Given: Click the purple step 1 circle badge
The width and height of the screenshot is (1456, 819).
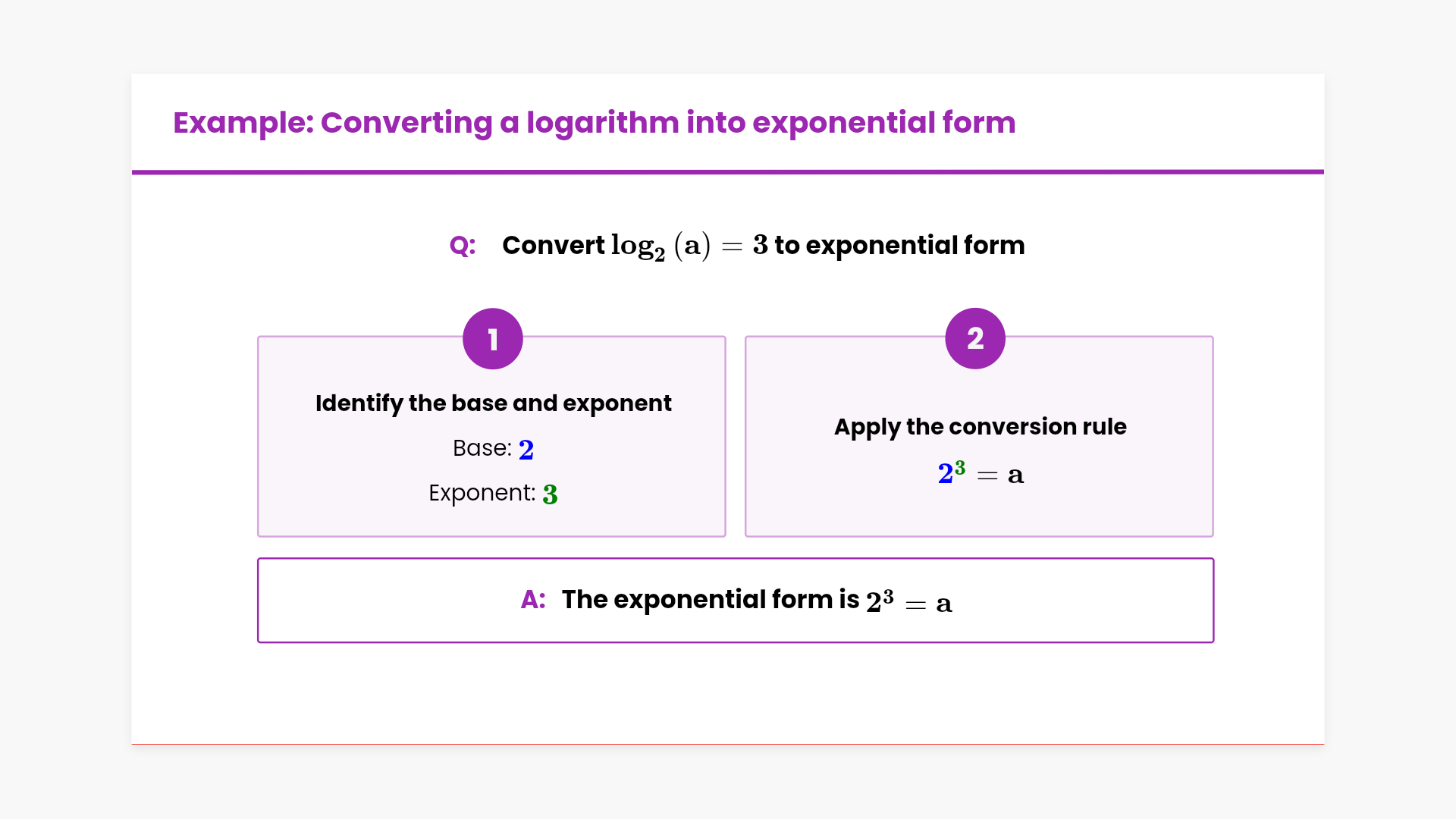Looking at the screenshot, I should (x=493, y=338).
